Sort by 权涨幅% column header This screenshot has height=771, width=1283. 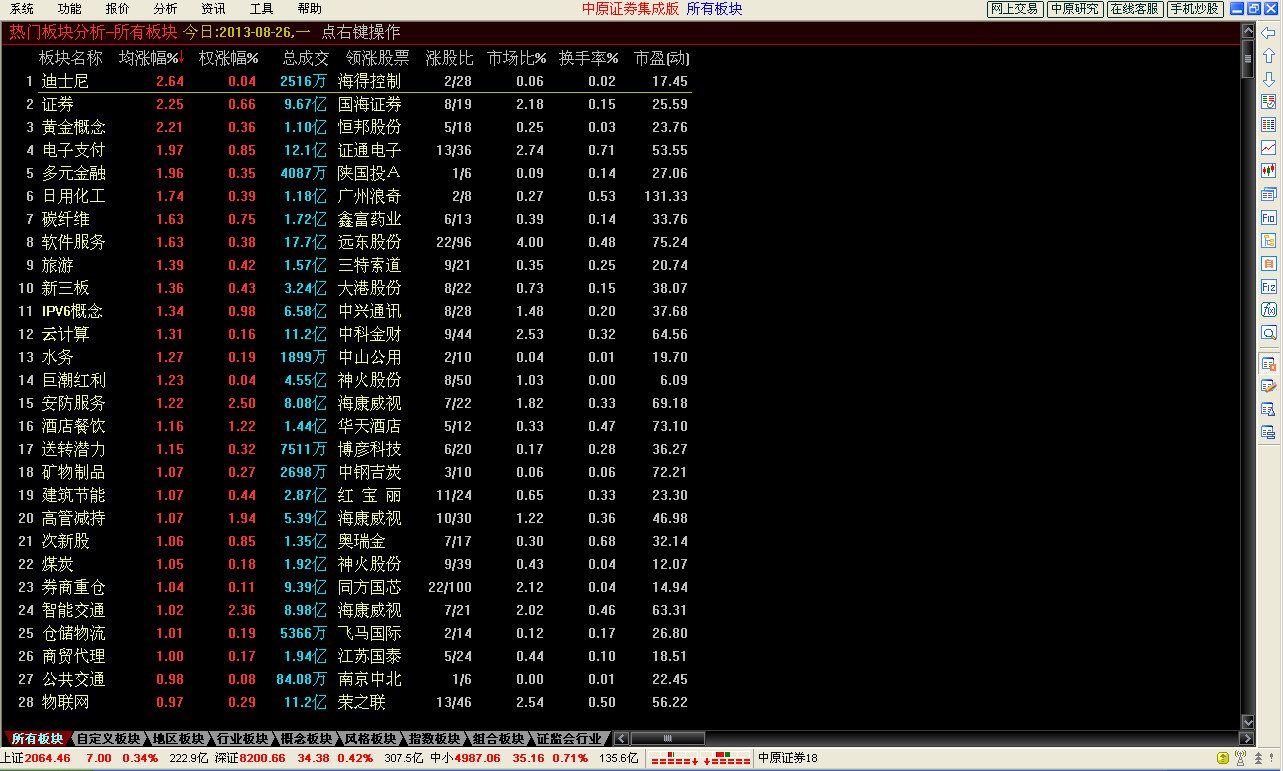229,58
